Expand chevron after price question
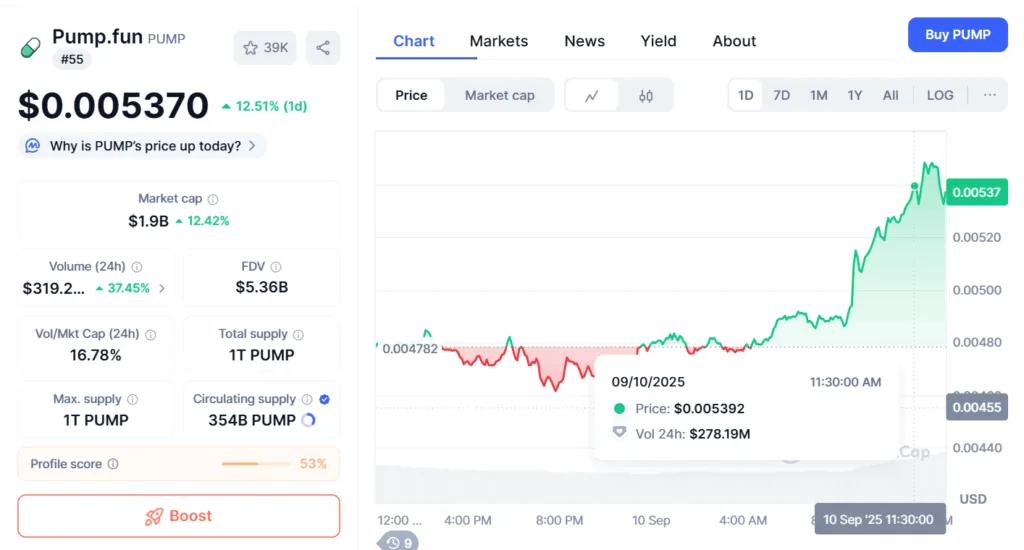This screenshot has height=550, width=1024. pyautogui.click(x=252, y=146)
